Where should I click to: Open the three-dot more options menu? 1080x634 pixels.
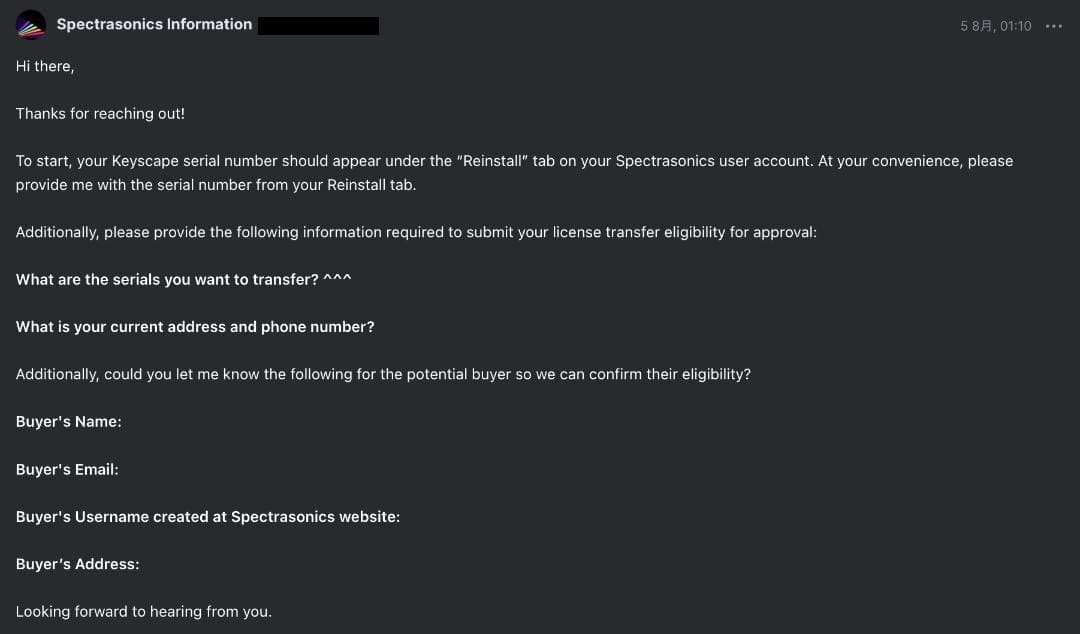(x=1053, y=26)
